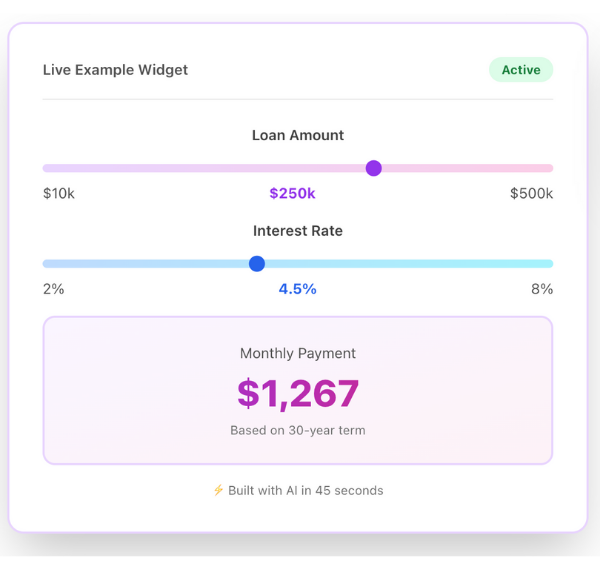Viewport: 600px width, 570px height.
Task: Click the 8% maximum rate label
Action: pos(542,289)
